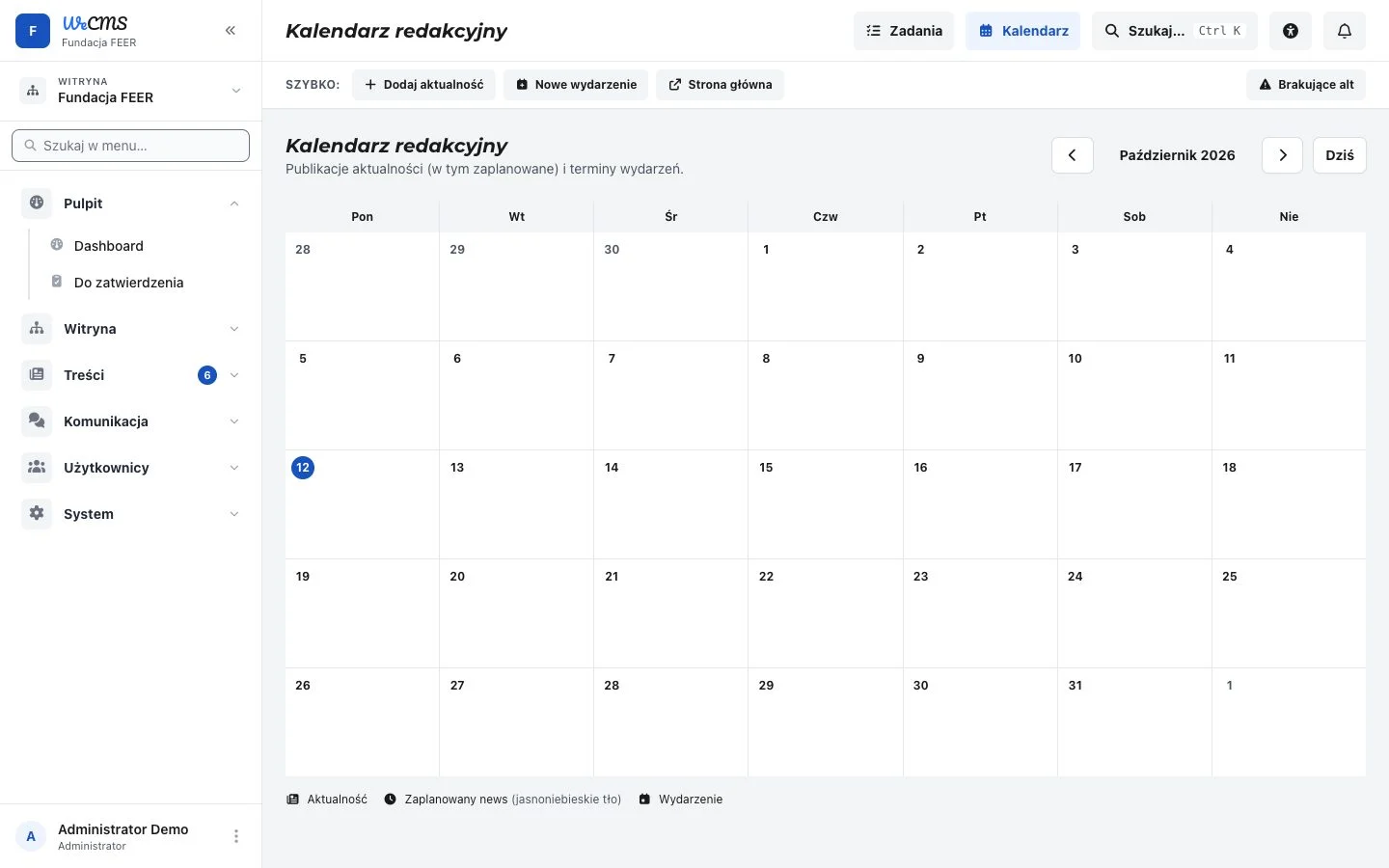The image size is (1389, 868).
Task: Select October 31 calendar cell
Action: [1134, 722]
